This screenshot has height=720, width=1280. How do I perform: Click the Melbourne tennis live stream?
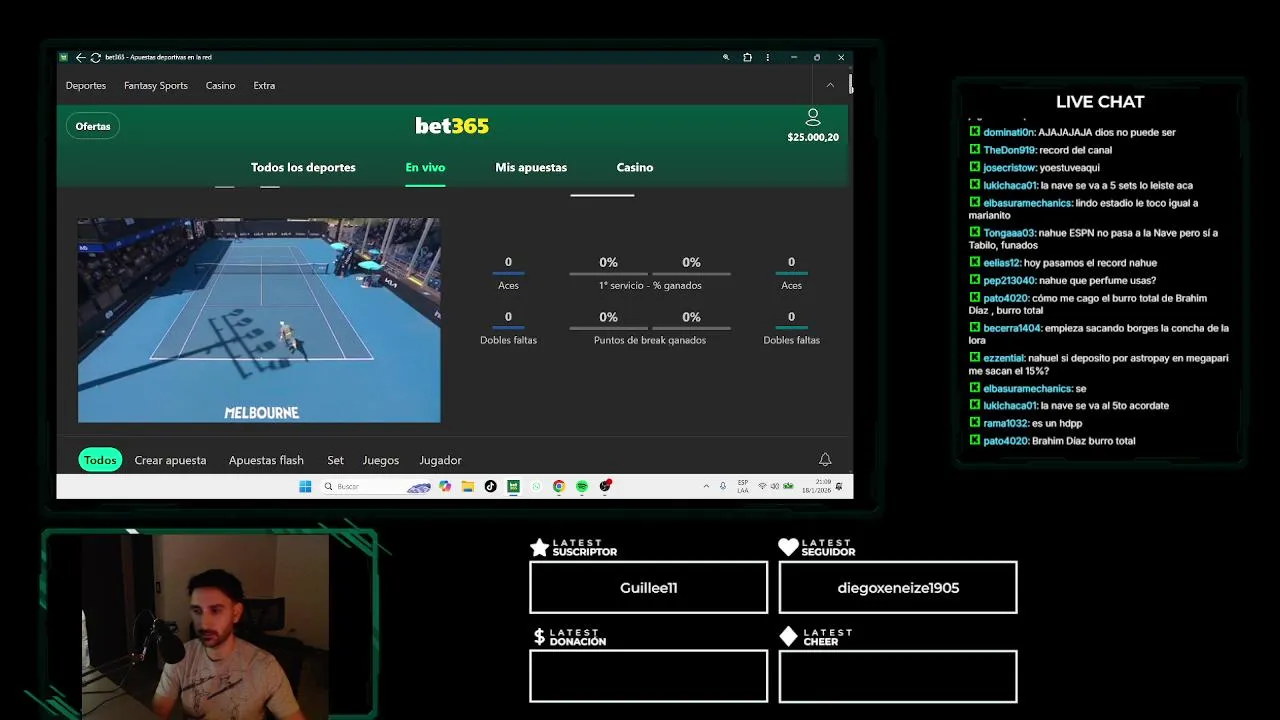pyautogui.click(x=259, y=320)
